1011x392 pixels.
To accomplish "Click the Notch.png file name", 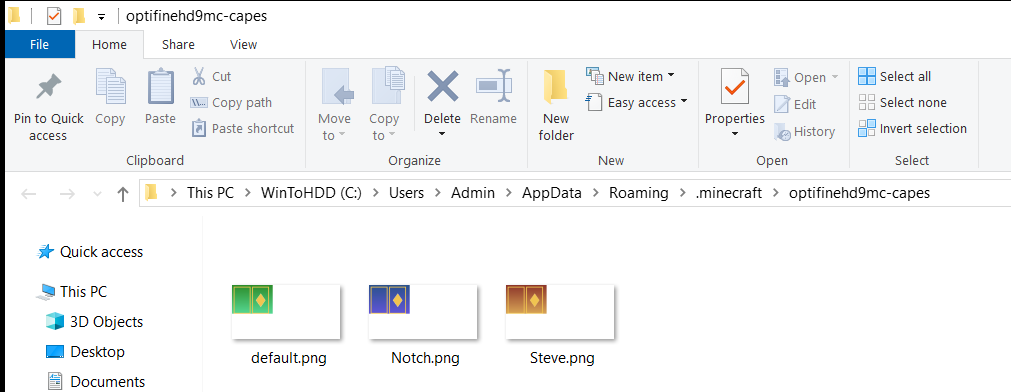I will tap(425, 358).
